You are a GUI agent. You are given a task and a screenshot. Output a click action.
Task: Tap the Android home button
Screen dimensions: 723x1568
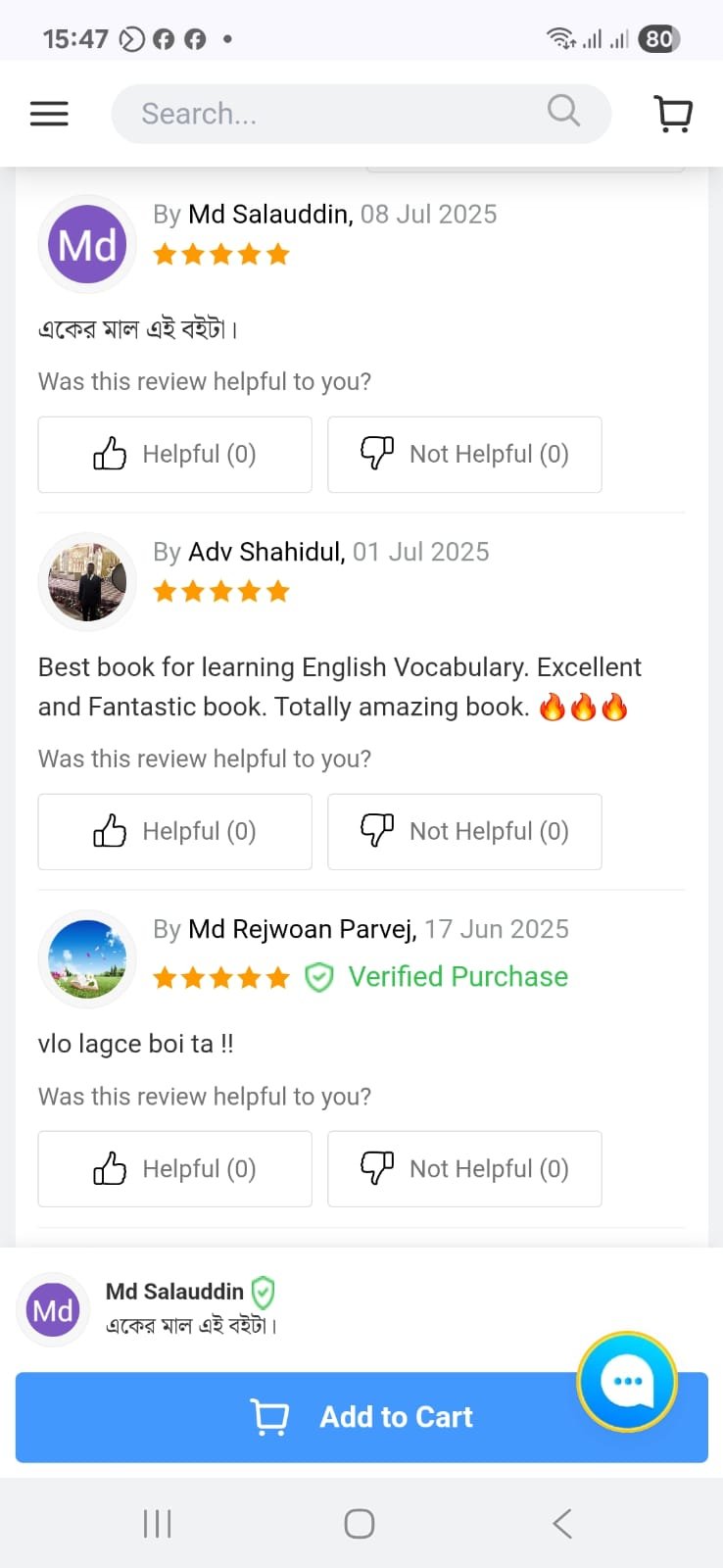[360, 1524]
